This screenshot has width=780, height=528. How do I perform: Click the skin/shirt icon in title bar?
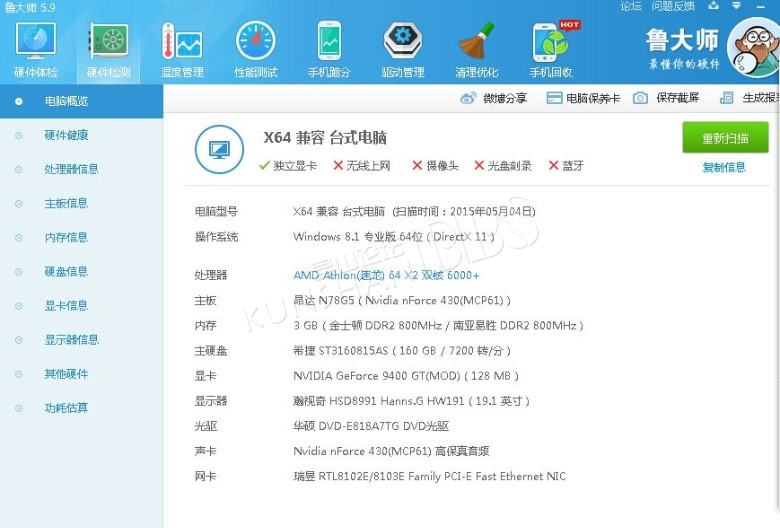713,5
